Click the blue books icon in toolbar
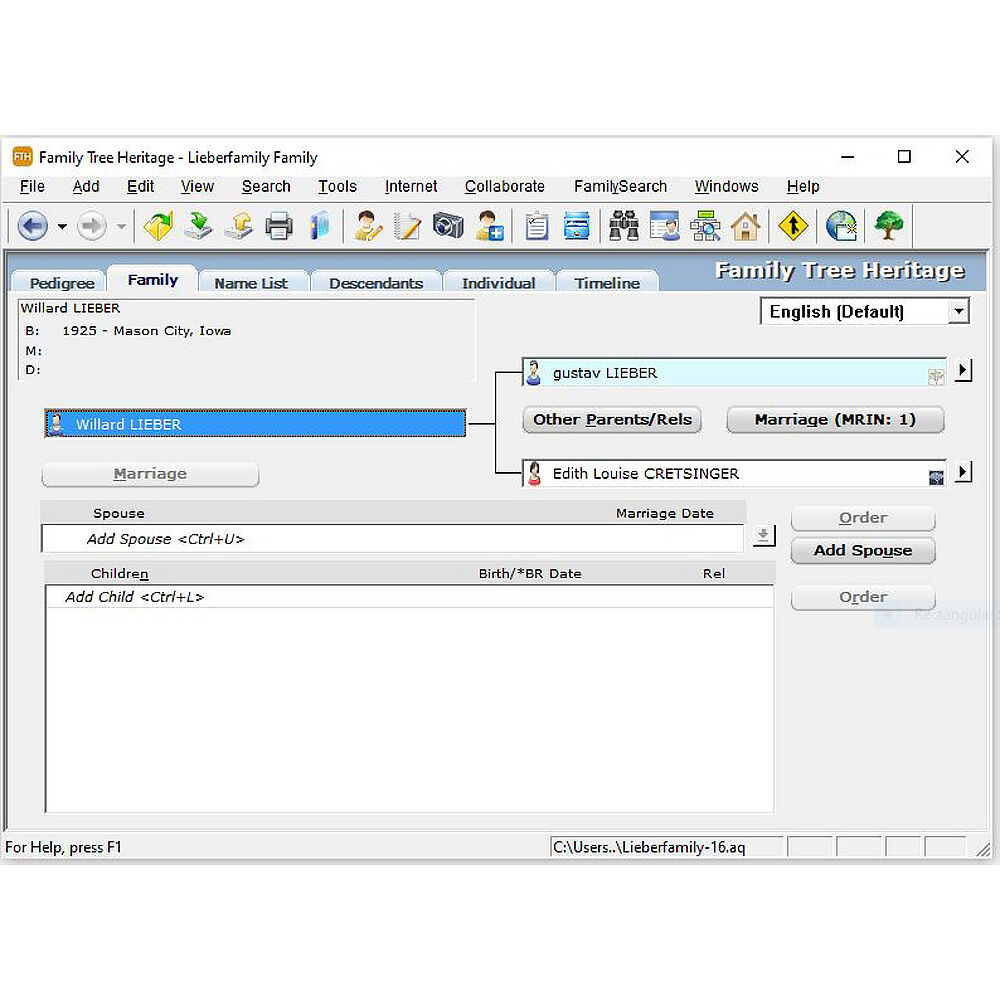Image resolution: width=1000 pixels, height=1000 pixels. tap(319, 226)
